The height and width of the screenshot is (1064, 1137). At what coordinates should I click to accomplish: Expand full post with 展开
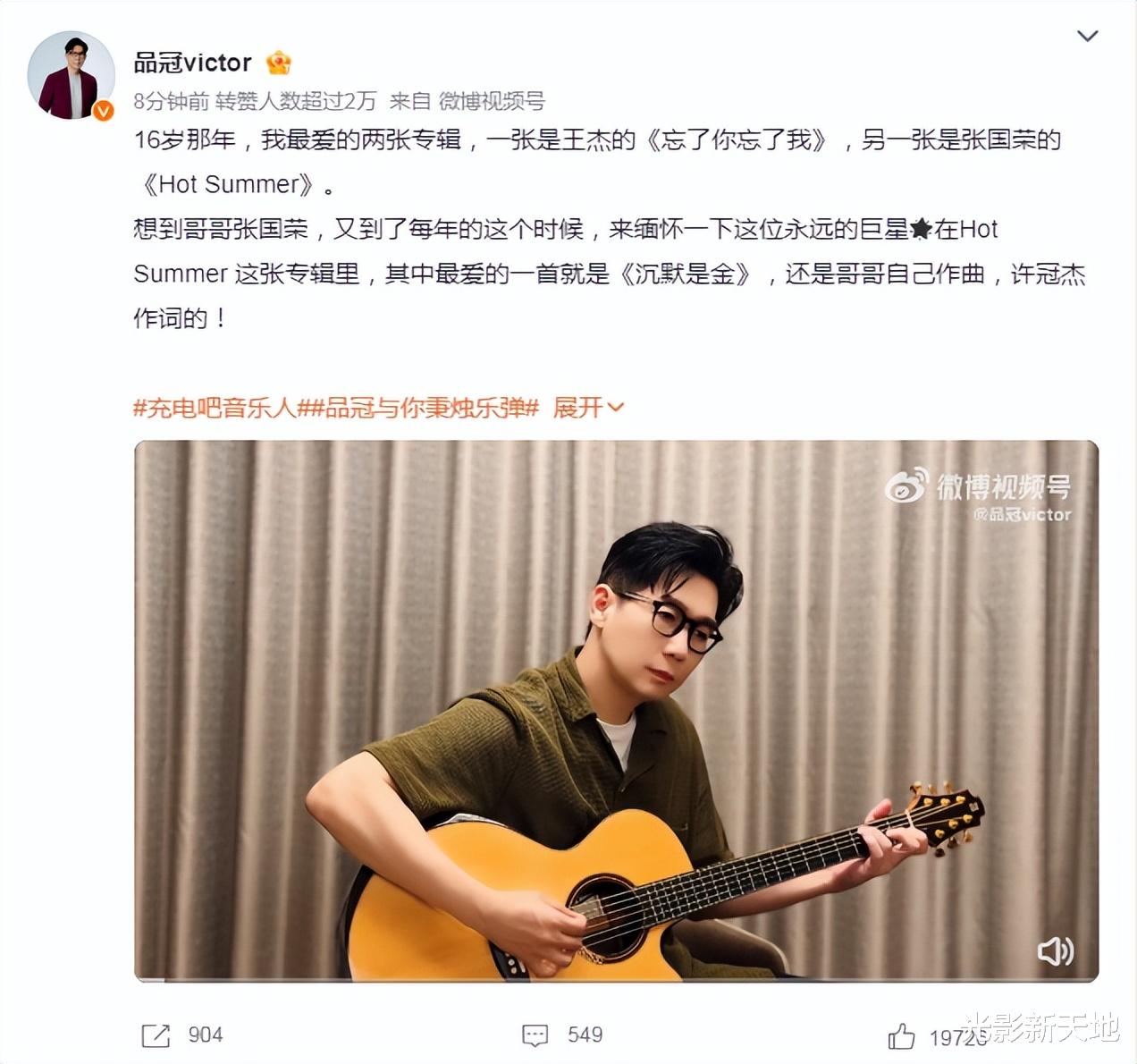click(578, 408)
